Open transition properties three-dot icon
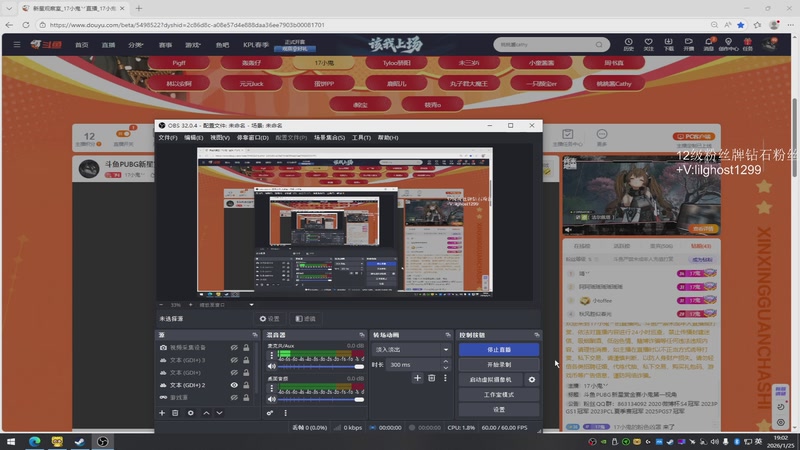Image resolution: width=800 pixels, height=450 pixels. [x=445, y=378]
